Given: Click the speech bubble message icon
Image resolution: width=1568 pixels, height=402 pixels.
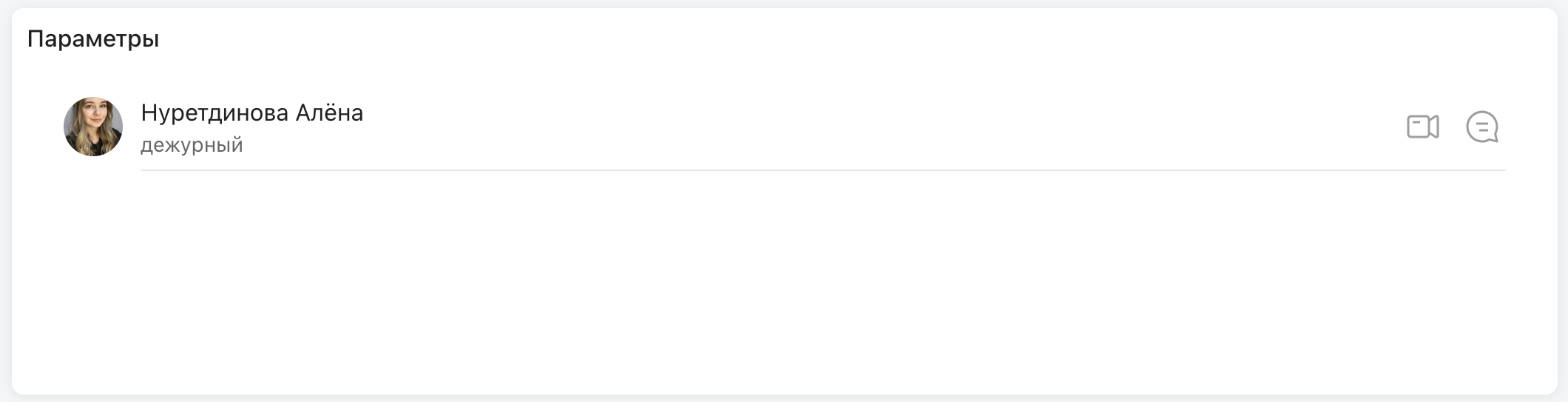Looking at the screenshot, I should [1482, 127].
